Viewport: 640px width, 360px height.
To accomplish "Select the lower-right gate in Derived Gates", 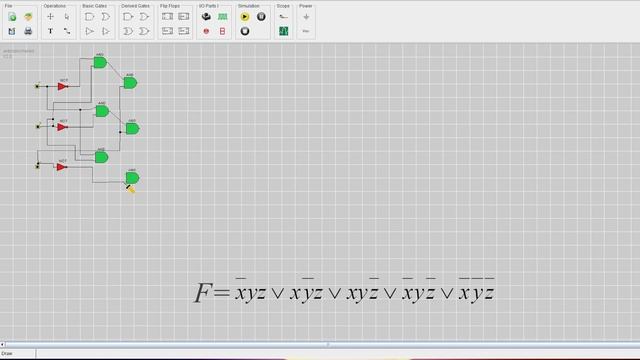I will (x=144, y=31).
